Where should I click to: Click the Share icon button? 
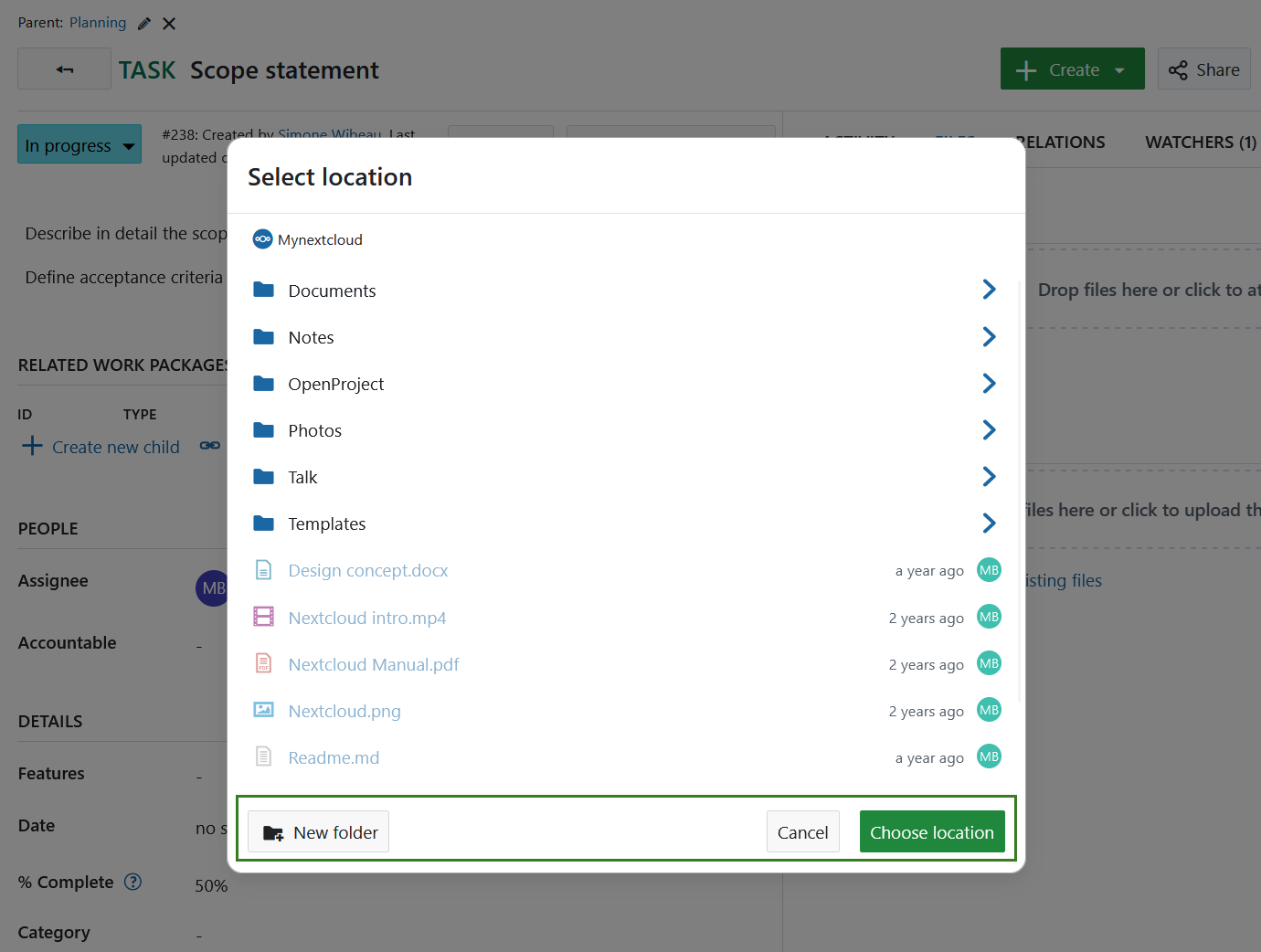[x=1178, y=69]
